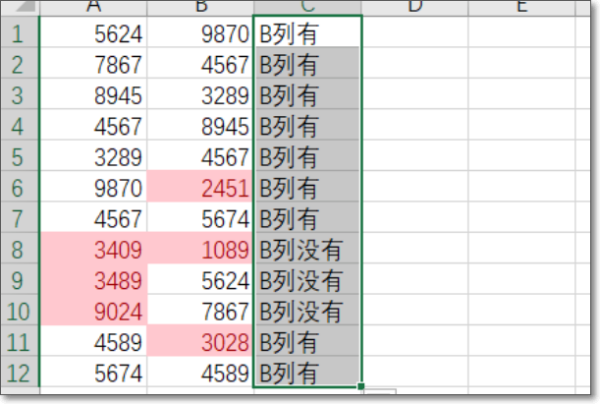Image resolution: width=600 pixels, height=404 pixels.
Task: Click cell C1 showing B列有
Action: [x=307, y=32]
